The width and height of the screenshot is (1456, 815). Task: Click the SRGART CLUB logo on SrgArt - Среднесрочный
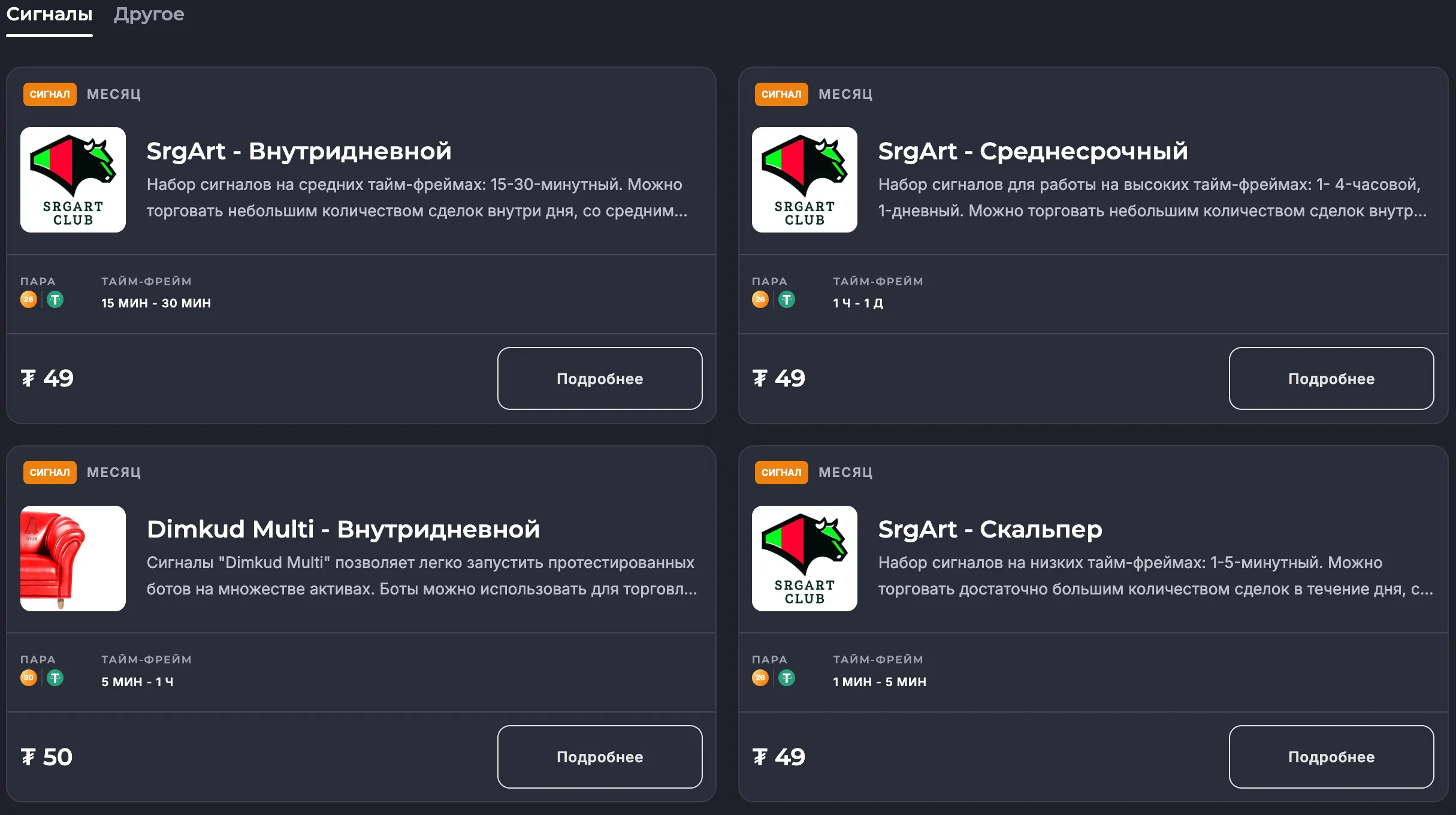tap(804, 180)
